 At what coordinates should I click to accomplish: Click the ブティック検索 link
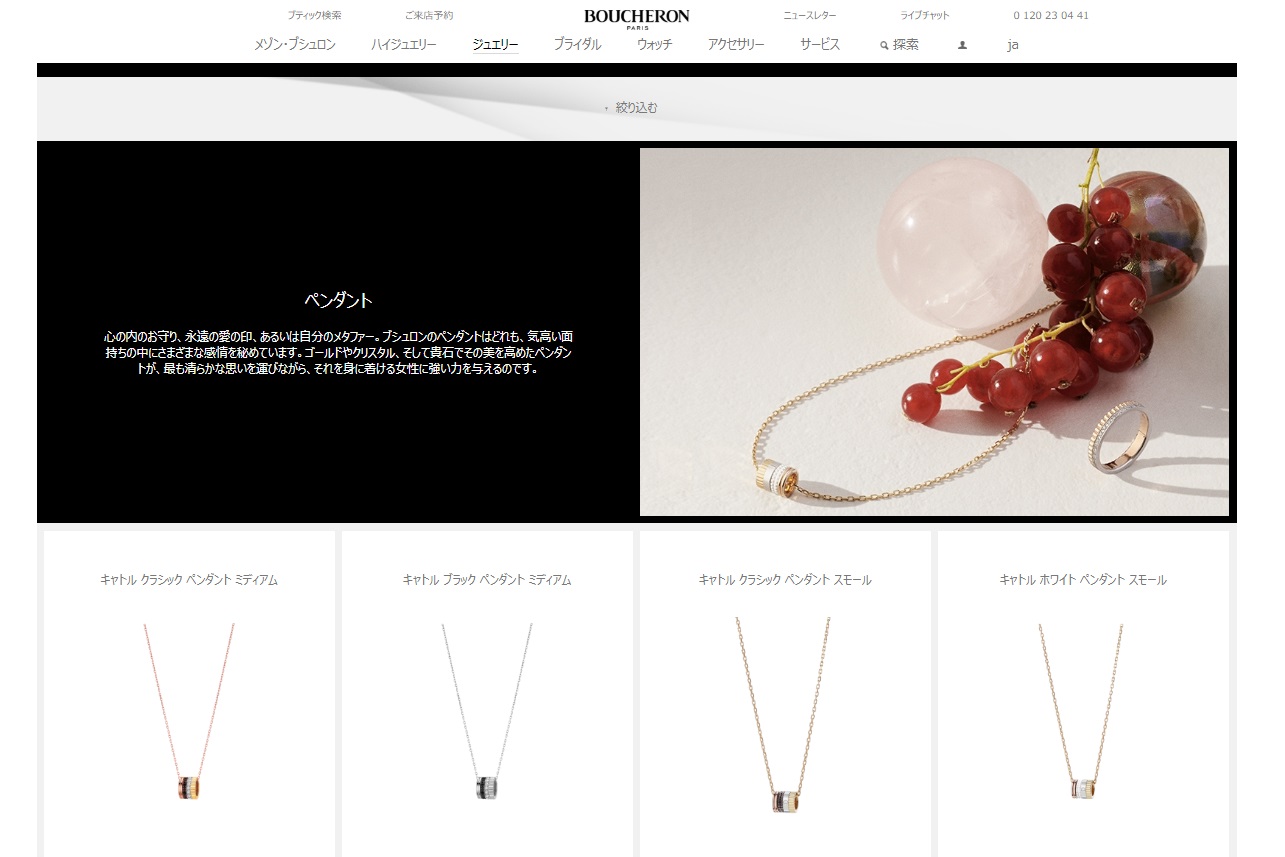point(314,16)
